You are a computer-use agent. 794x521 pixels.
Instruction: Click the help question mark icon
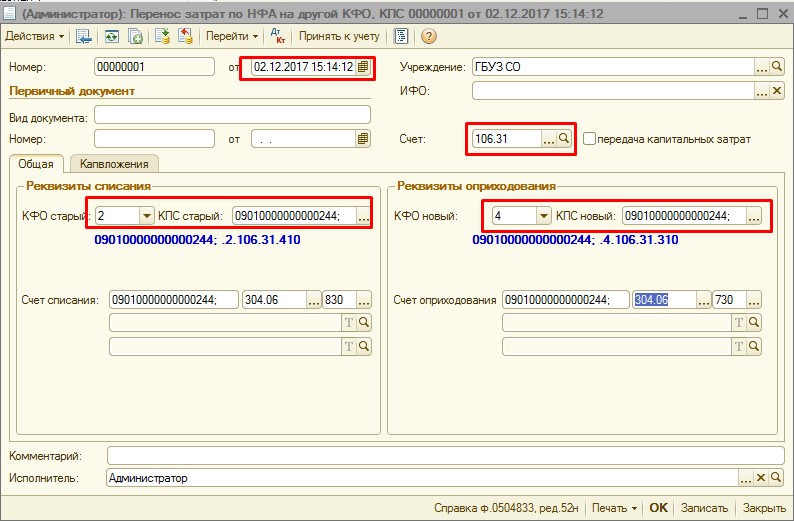tap(429, 36)
